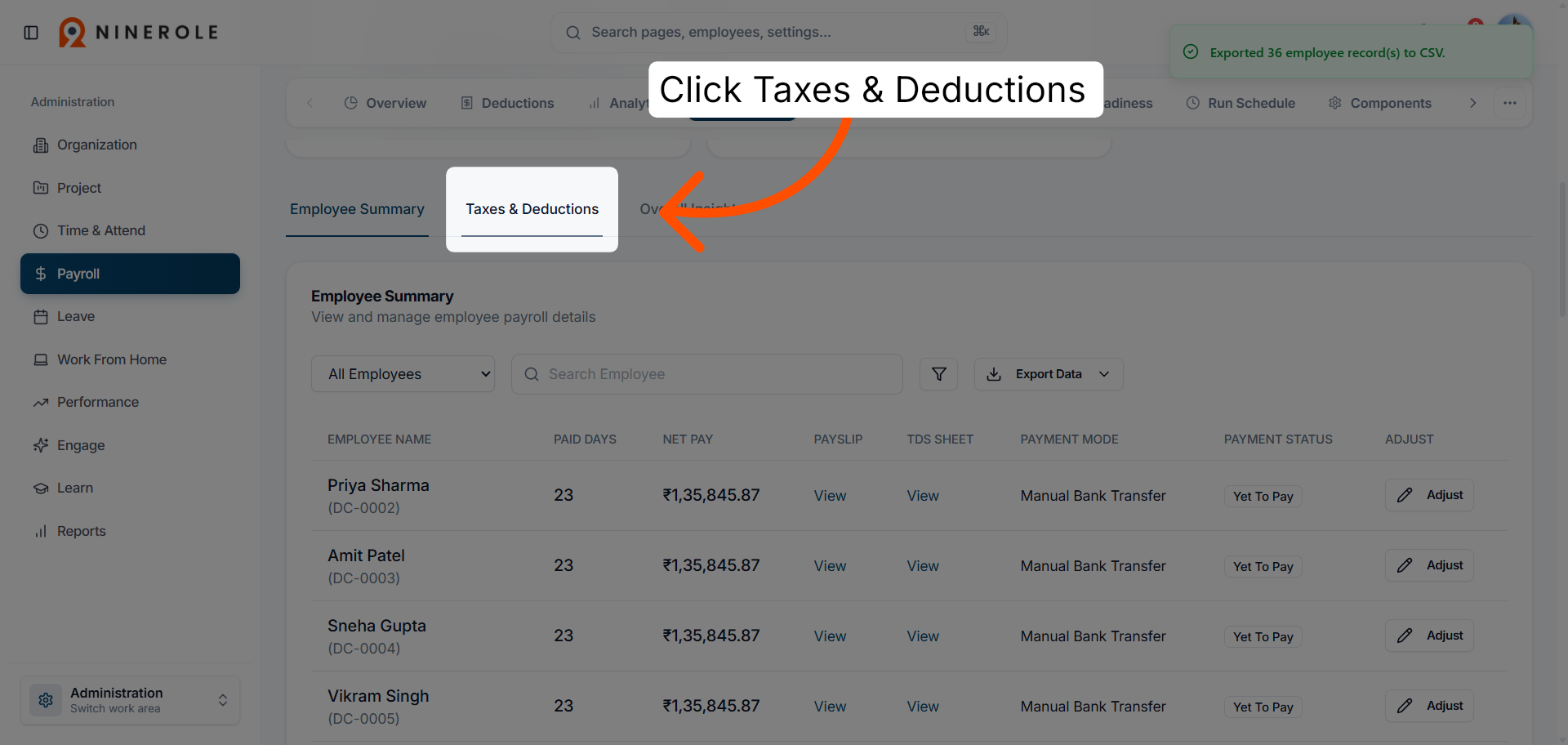This screenshot has width=1568, height=745.
Task: Open Project in sidebar
Action: coord(130,188)
